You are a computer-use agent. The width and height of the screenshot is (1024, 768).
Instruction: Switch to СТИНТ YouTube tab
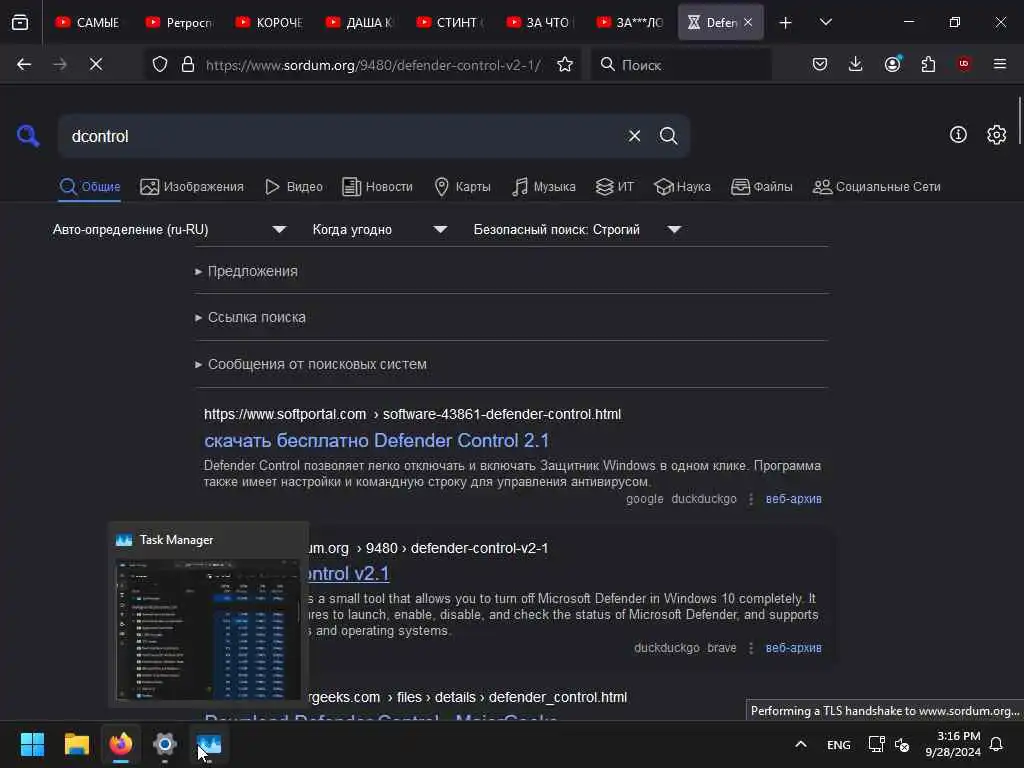[x=448, y=23]
